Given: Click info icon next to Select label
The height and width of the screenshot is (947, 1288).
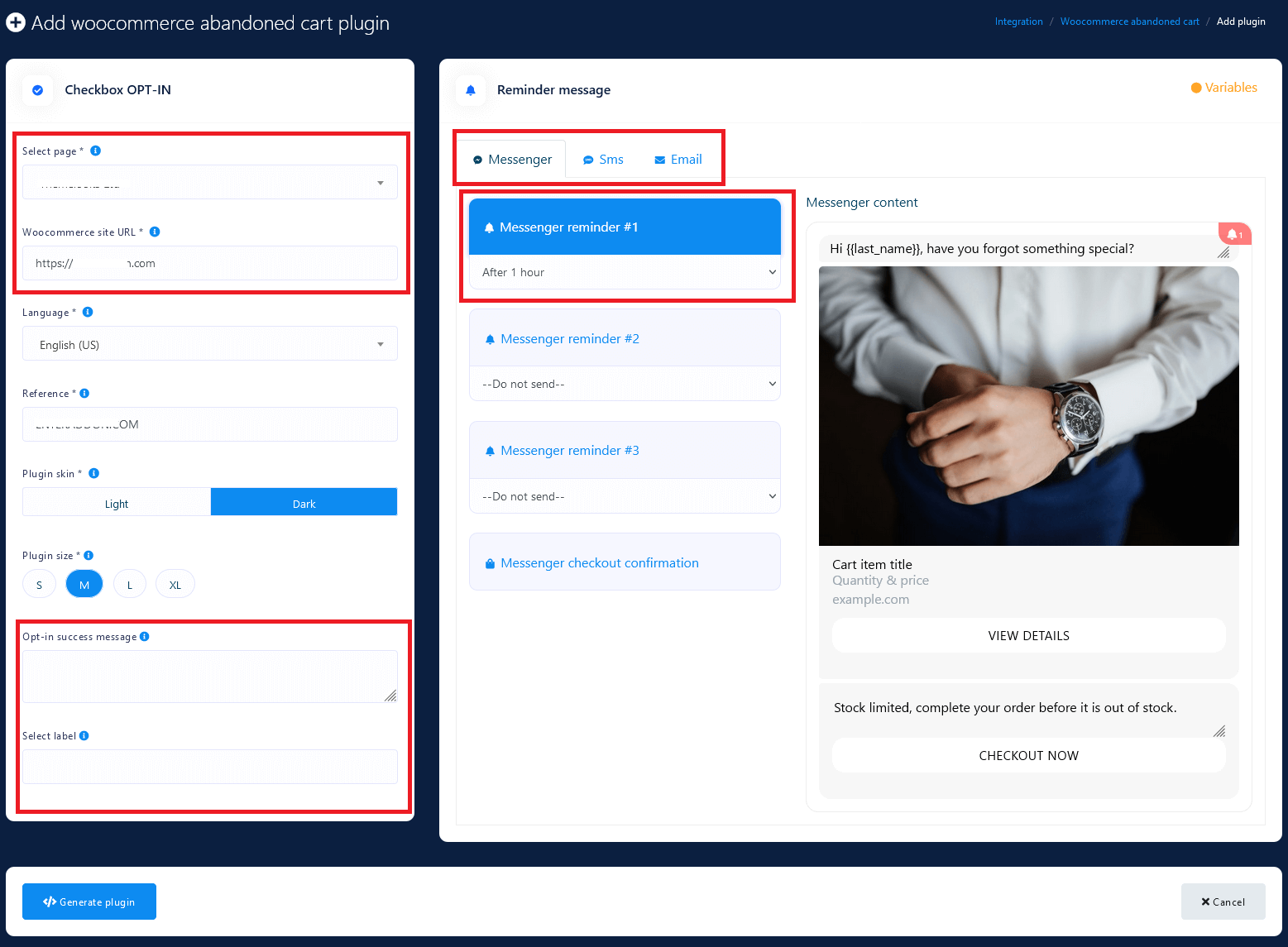Looking at the screenshot, I should 84,735.
